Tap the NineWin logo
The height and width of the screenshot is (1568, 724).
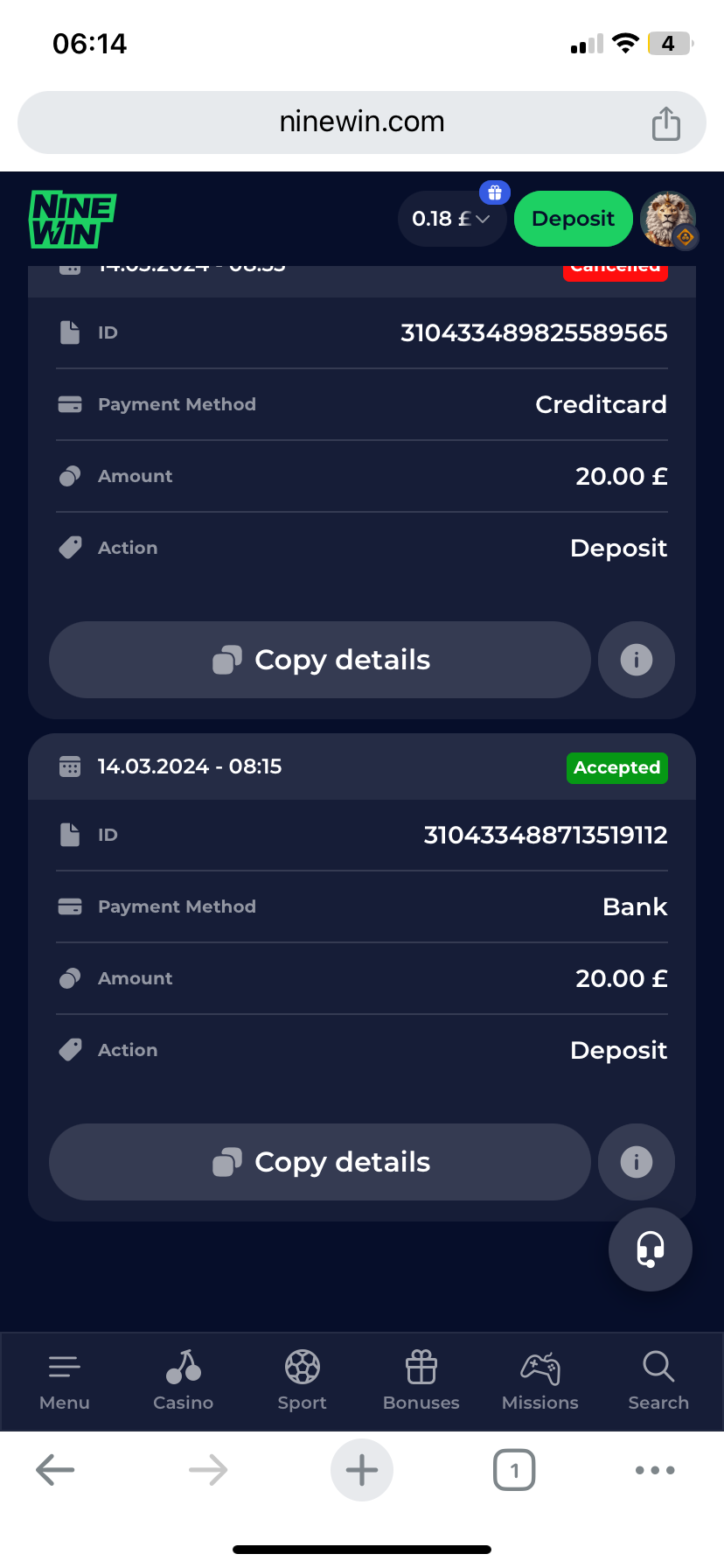point(73,219)
